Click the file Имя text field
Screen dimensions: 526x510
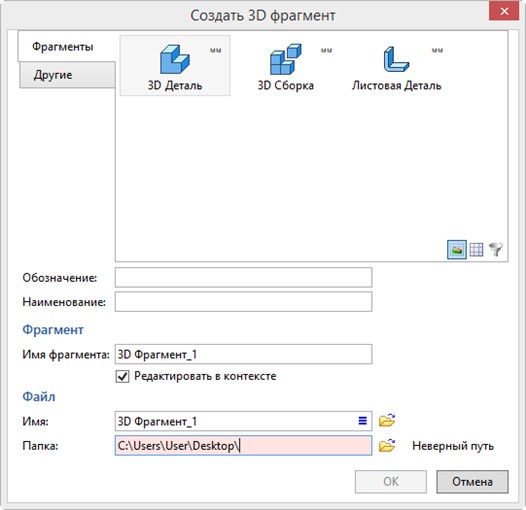coord(244,421)
